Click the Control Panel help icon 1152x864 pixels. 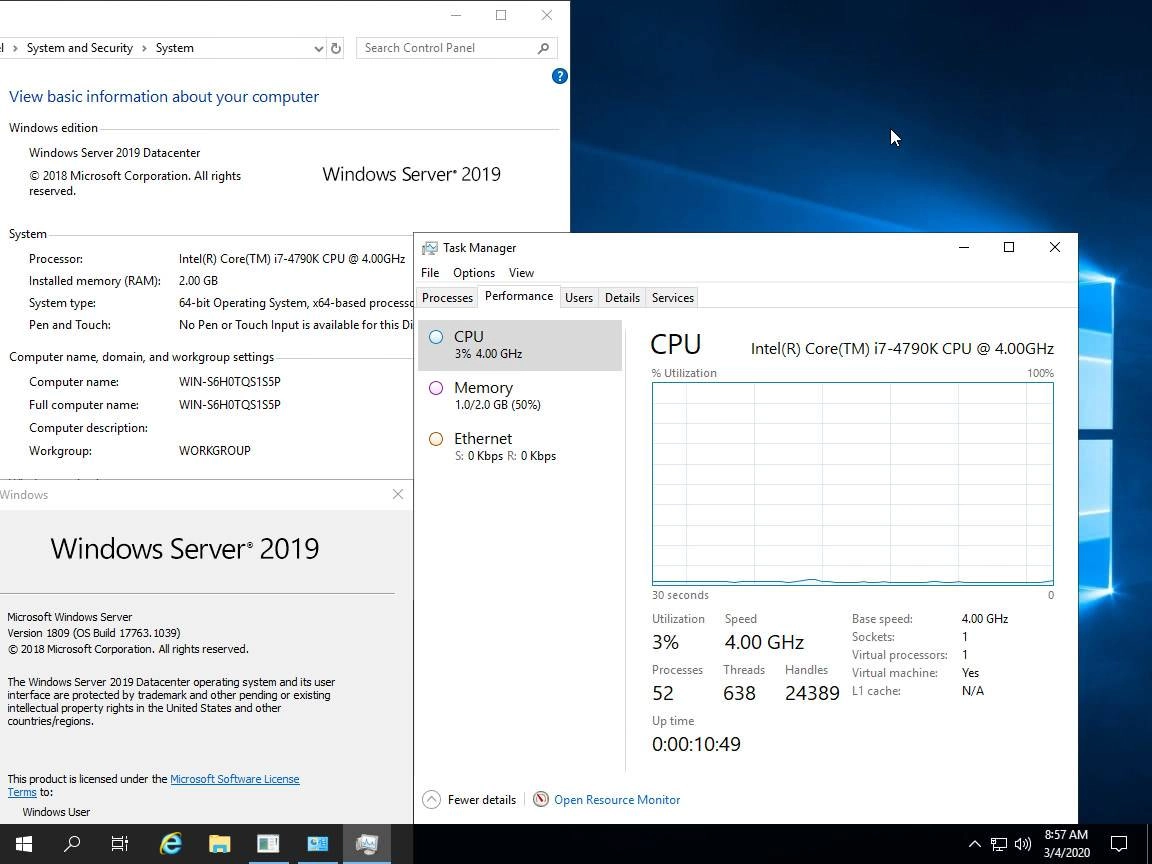click(x=559, y=76)
